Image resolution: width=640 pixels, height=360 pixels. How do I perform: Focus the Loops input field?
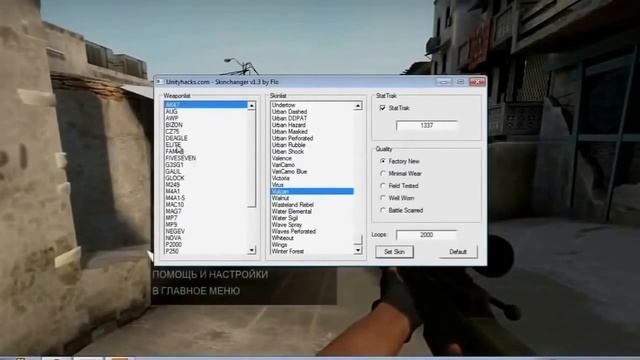coord(427,235)
